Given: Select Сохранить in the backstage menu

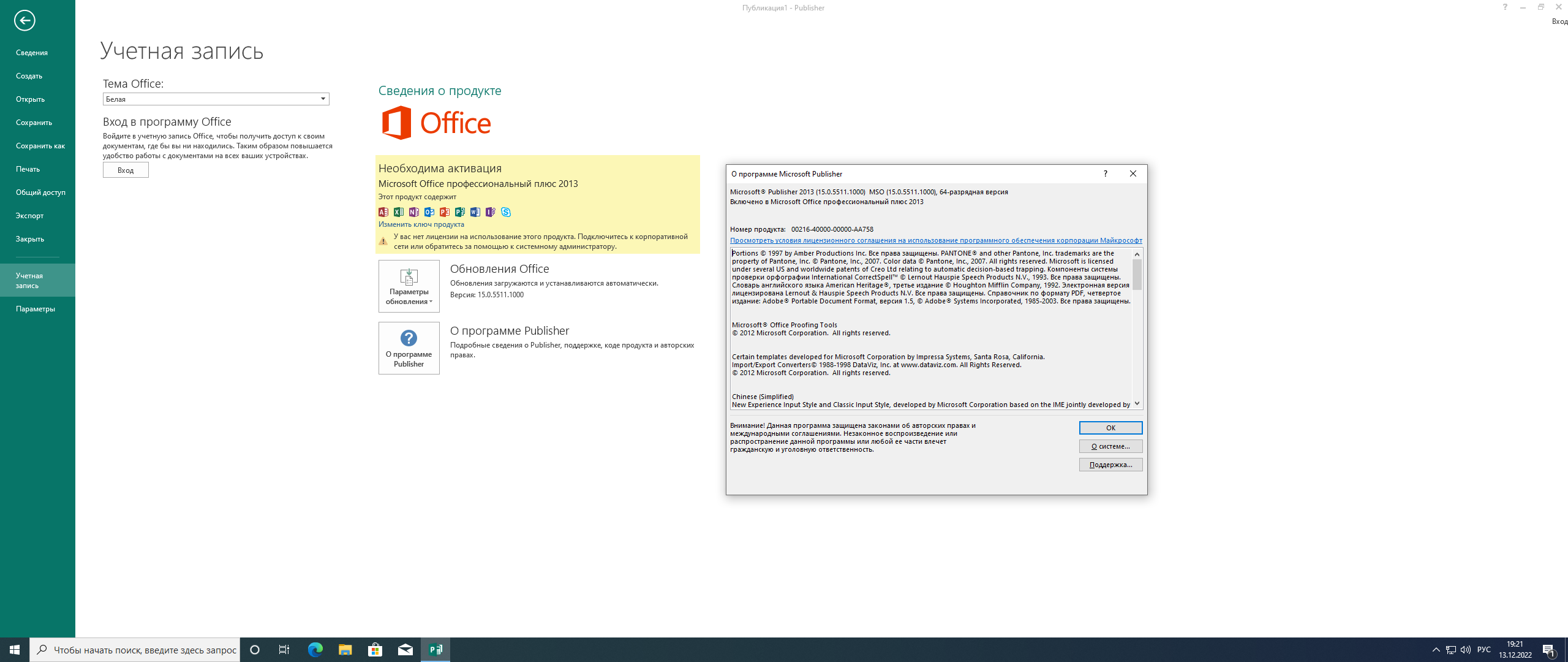Looking at the screenshot, I should [x=37, y=123].
